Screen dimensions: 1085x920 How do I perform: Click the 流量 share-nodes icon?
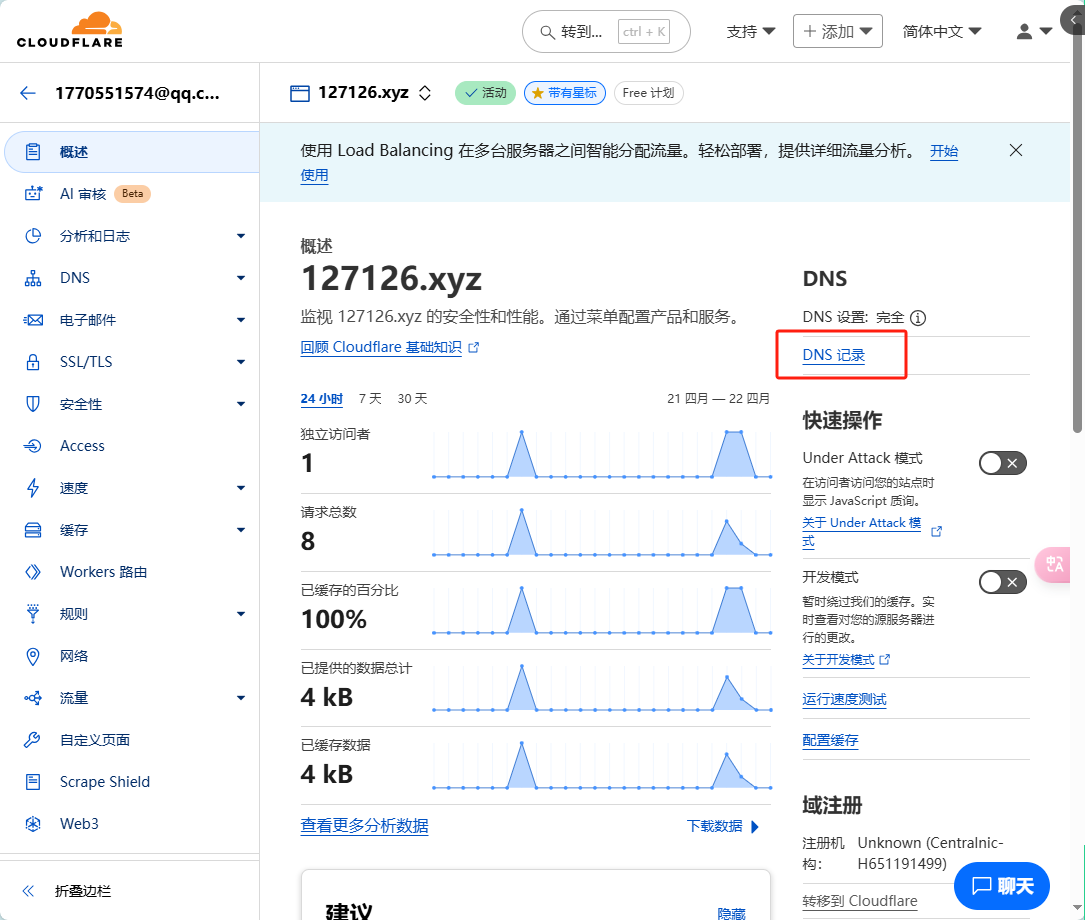pyautogui.click(x=33, y=698)
